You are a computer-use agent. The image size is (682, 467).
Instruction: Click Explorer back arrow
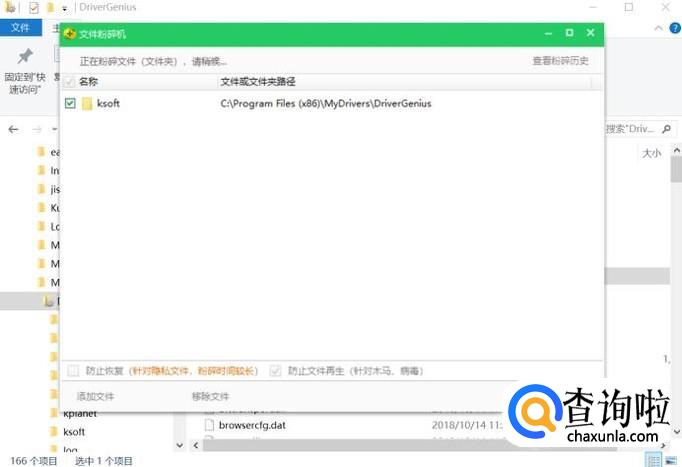(x=13, y=129)
